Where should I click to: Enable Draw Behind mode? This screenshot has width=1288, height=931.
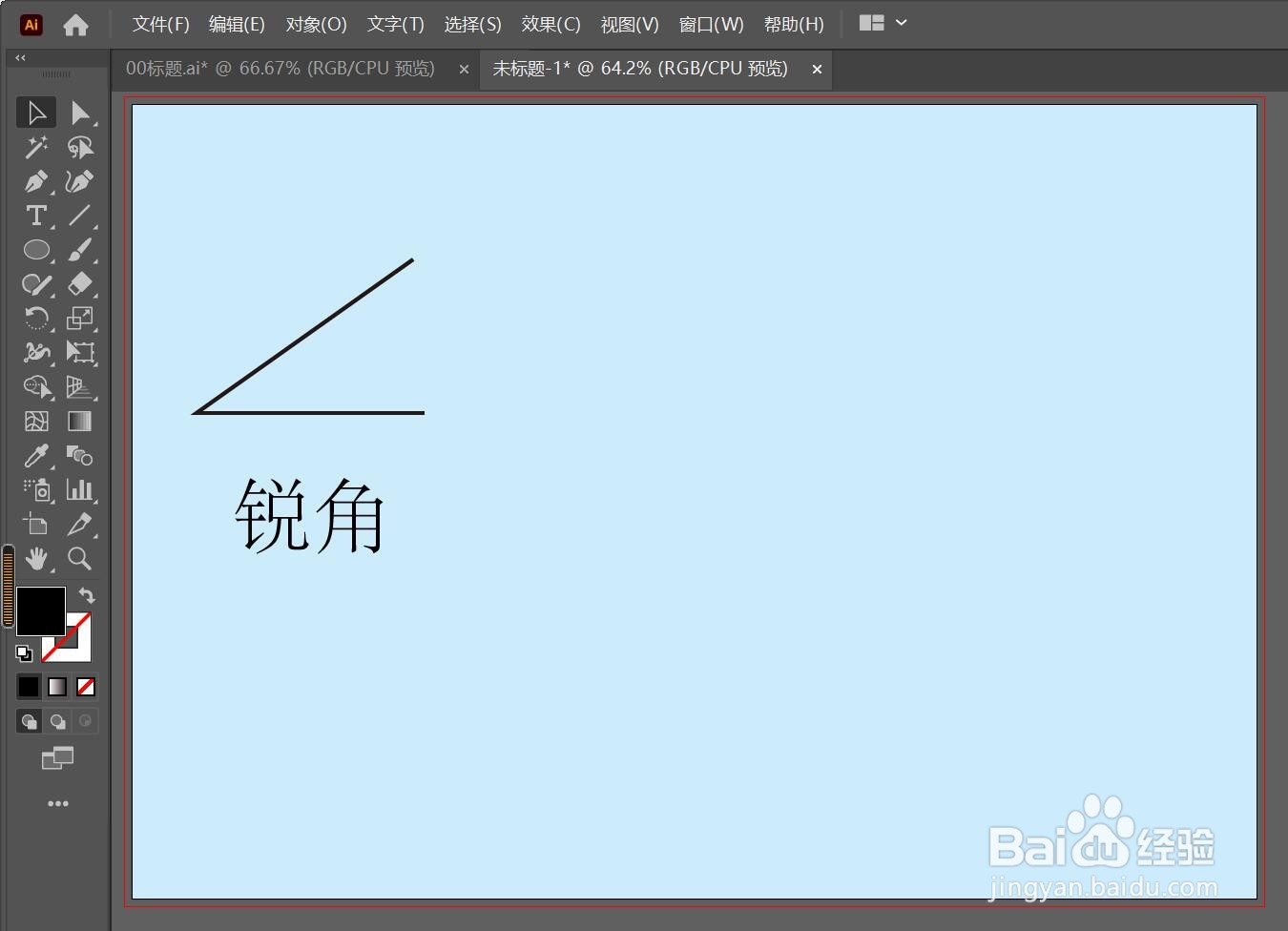(x=57, y=721)
